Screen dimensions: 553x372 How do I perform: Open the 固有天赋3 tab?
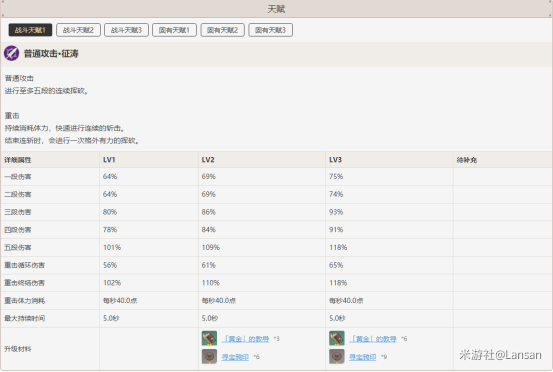271,30
